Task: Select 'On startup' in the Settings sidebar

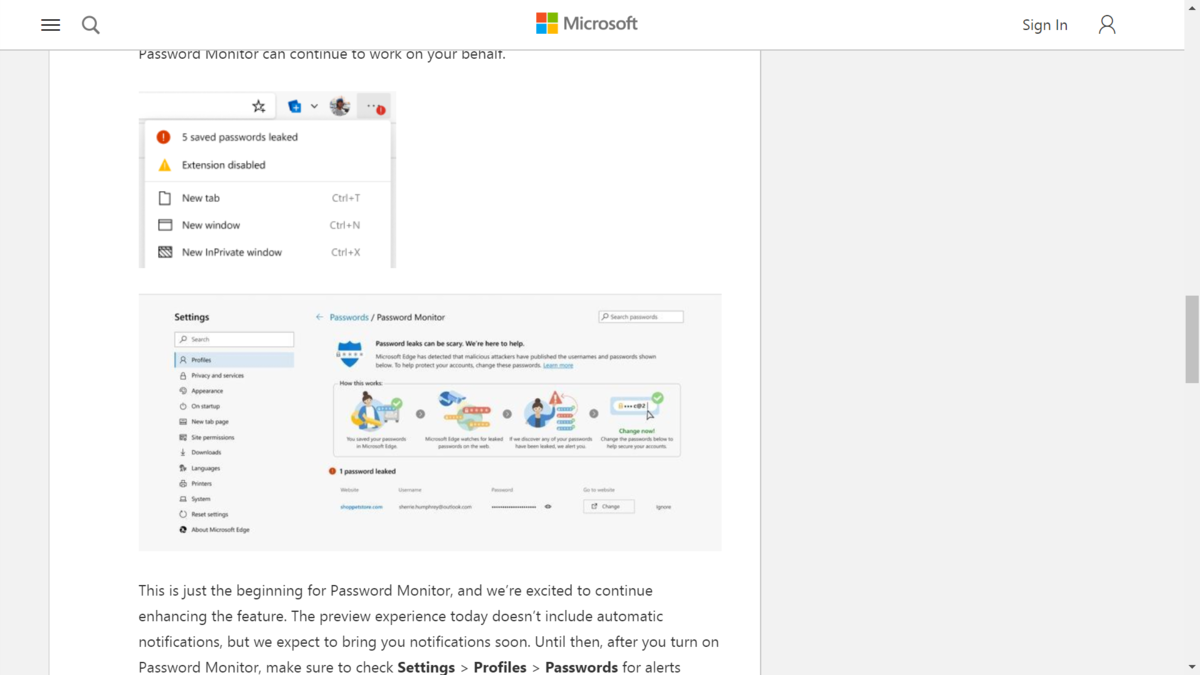Action: tap(205, 406)
